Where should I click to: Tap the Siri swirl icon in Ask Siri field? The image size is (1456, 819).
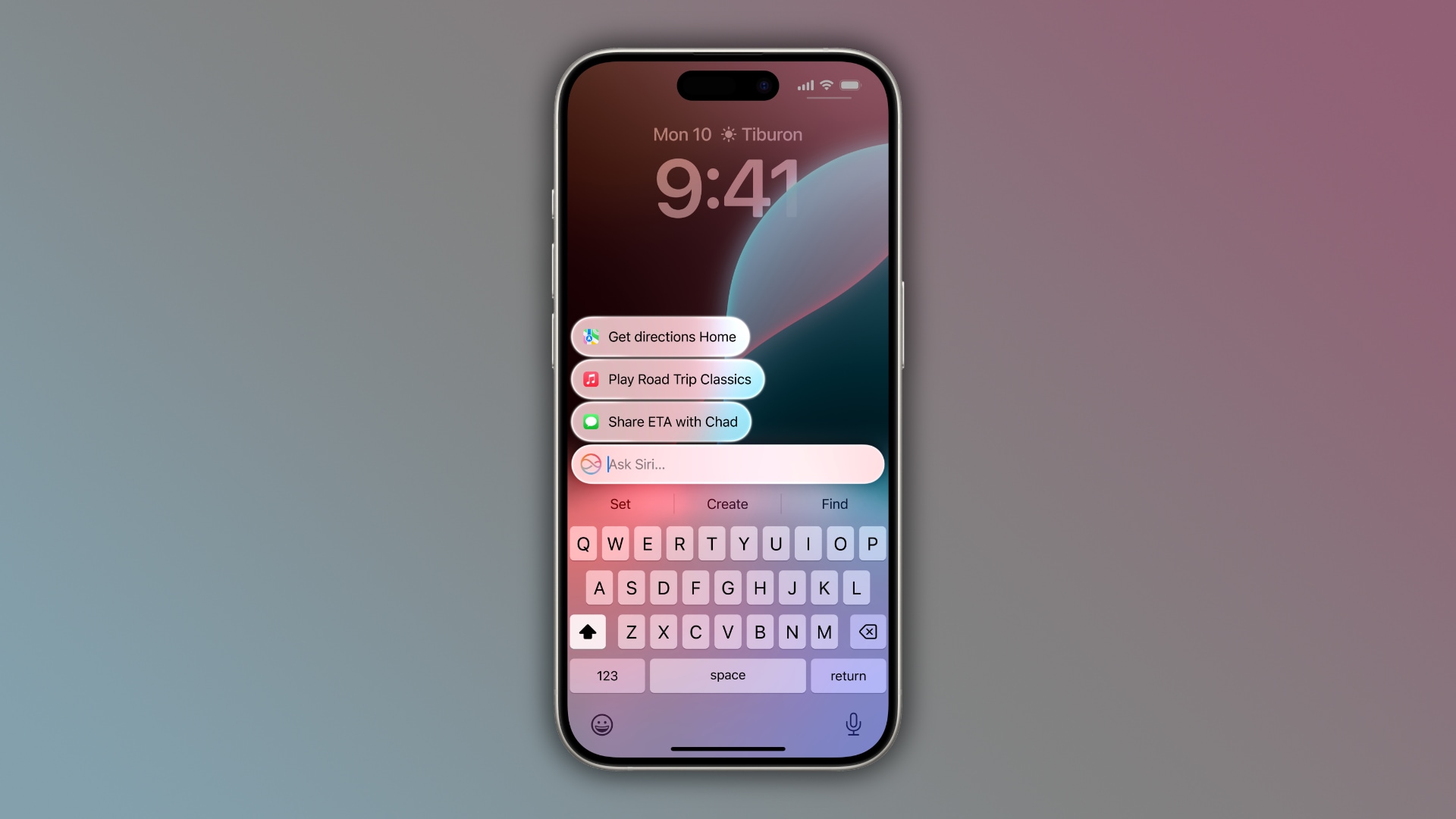point(592,463)
